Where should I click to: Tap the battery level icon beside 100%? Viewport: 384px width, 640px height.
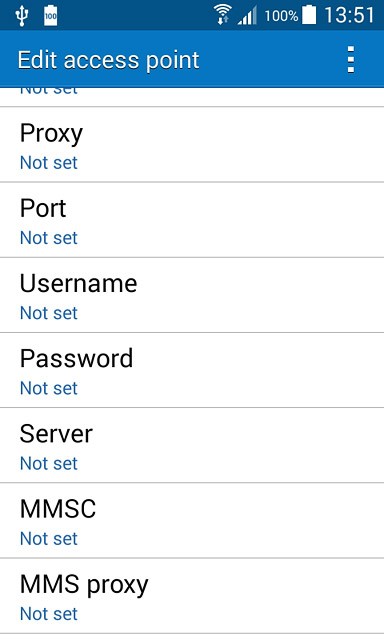[x=309, y=15]
